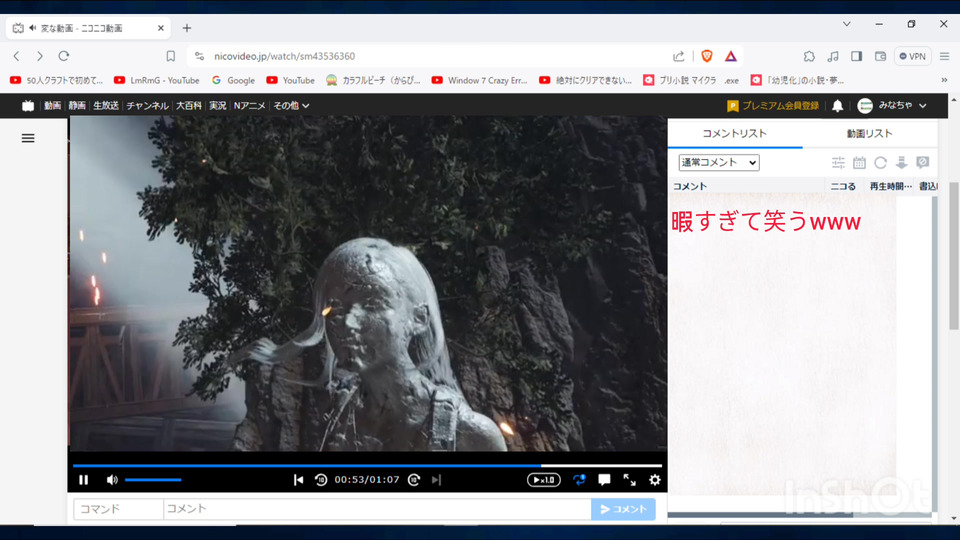Image resolution: width=960 pixels, height=540 pixels.
Task: Open Google bookmark
Action: click(x=233, y=80)
